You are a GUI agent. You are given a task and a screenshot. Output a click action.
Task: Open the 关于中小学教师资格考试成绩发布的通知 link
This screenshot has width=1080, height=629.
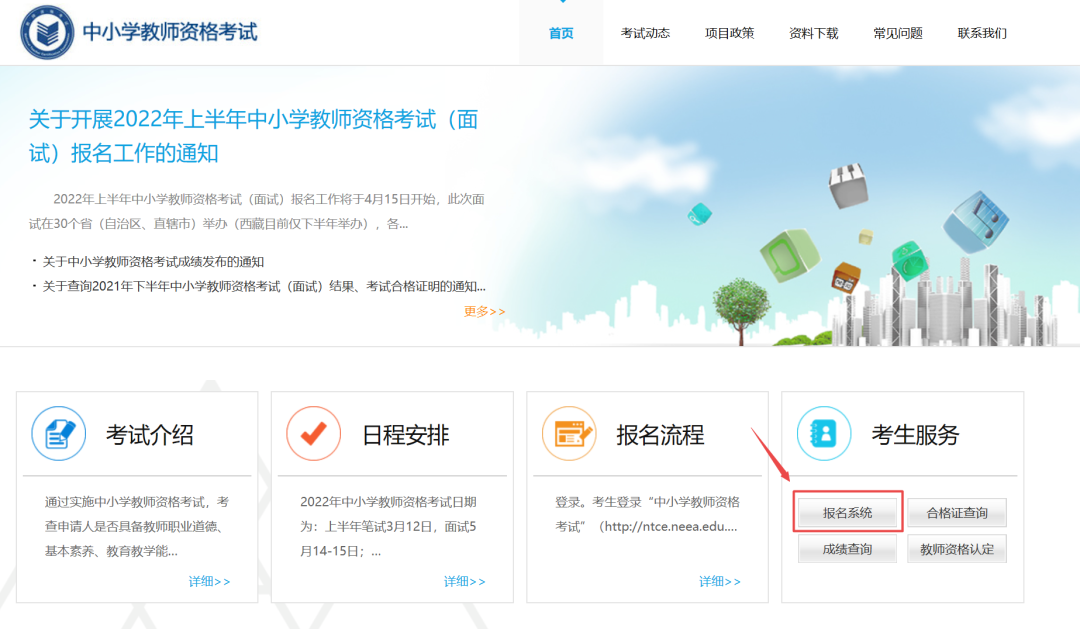(x=153, y=261)
